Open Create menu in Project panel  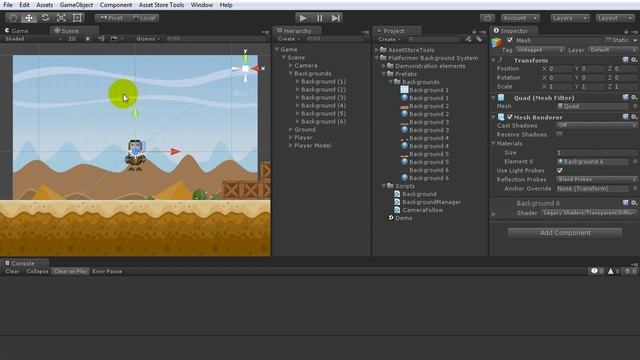click(x=389, y=39)
